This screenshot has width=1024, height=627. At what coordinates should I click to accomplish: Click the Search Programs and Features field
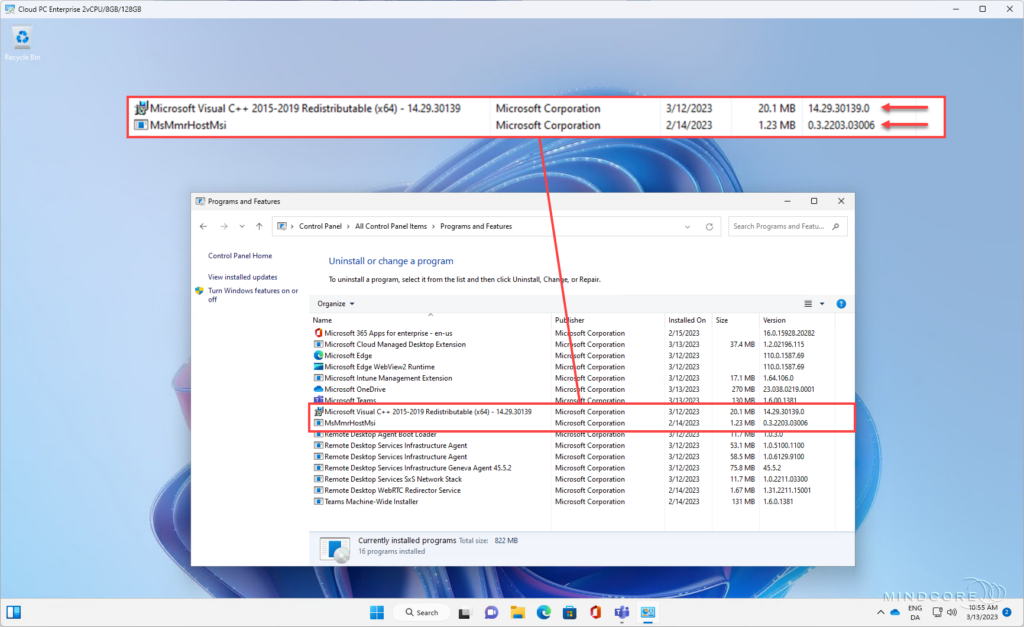click(785, 226)
